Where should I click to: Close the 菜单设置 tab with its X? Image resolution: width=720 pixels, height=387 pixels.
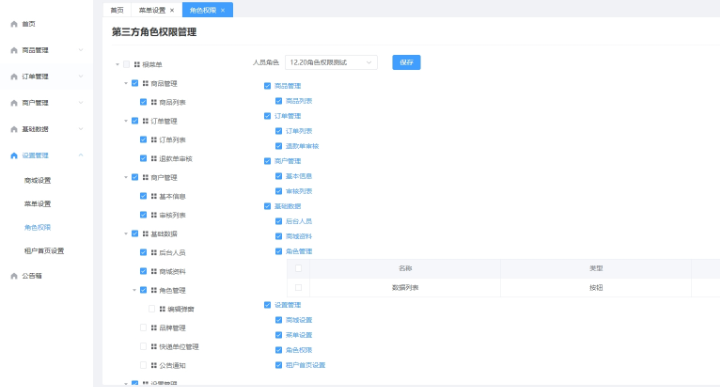click(172, 10)
